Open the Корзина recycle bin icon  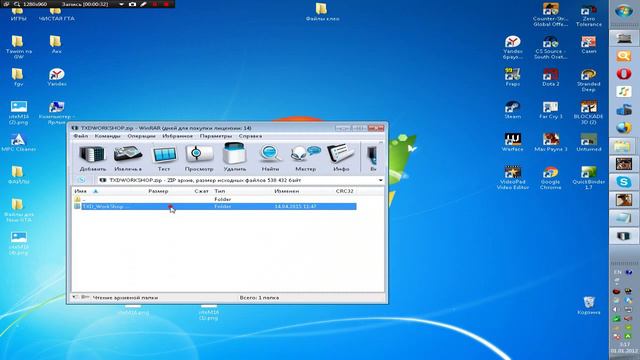point(589,305)
